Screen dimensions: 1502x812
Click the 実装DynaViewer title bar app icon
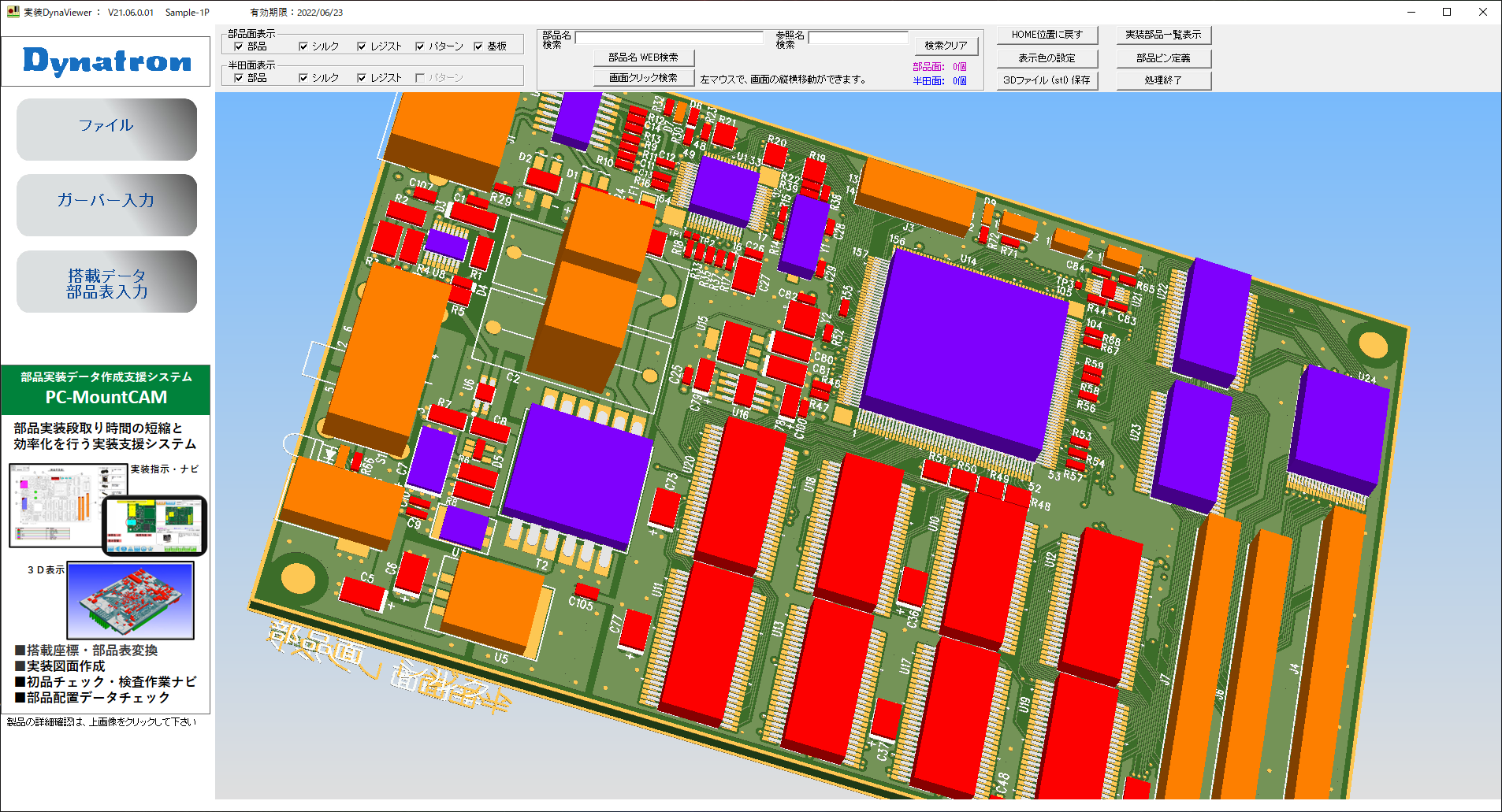pos(13,12)
